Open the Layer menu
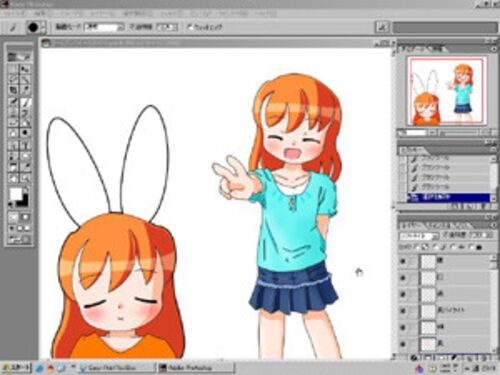500x375 pixels. [x=103, y=14]
